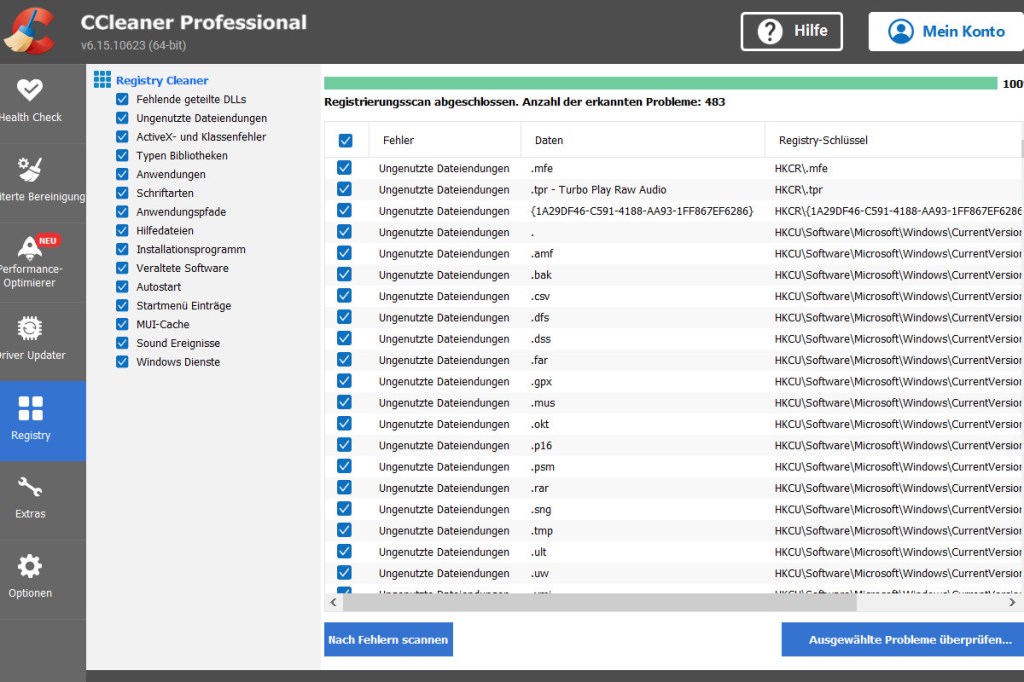Toggle Hilfedateien checkbox
Screen dimensions: 1024x682
point(122,231)
